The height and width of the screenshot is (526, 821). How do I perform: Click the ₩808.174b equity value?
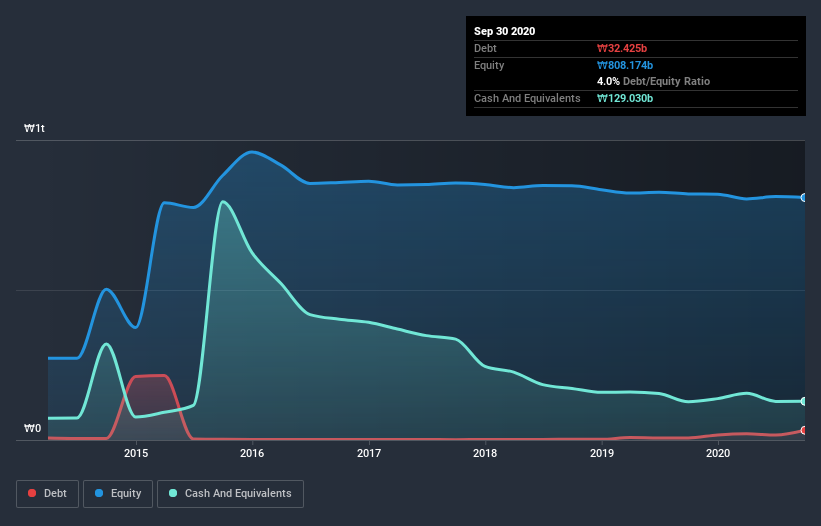[x=625, y=65]
